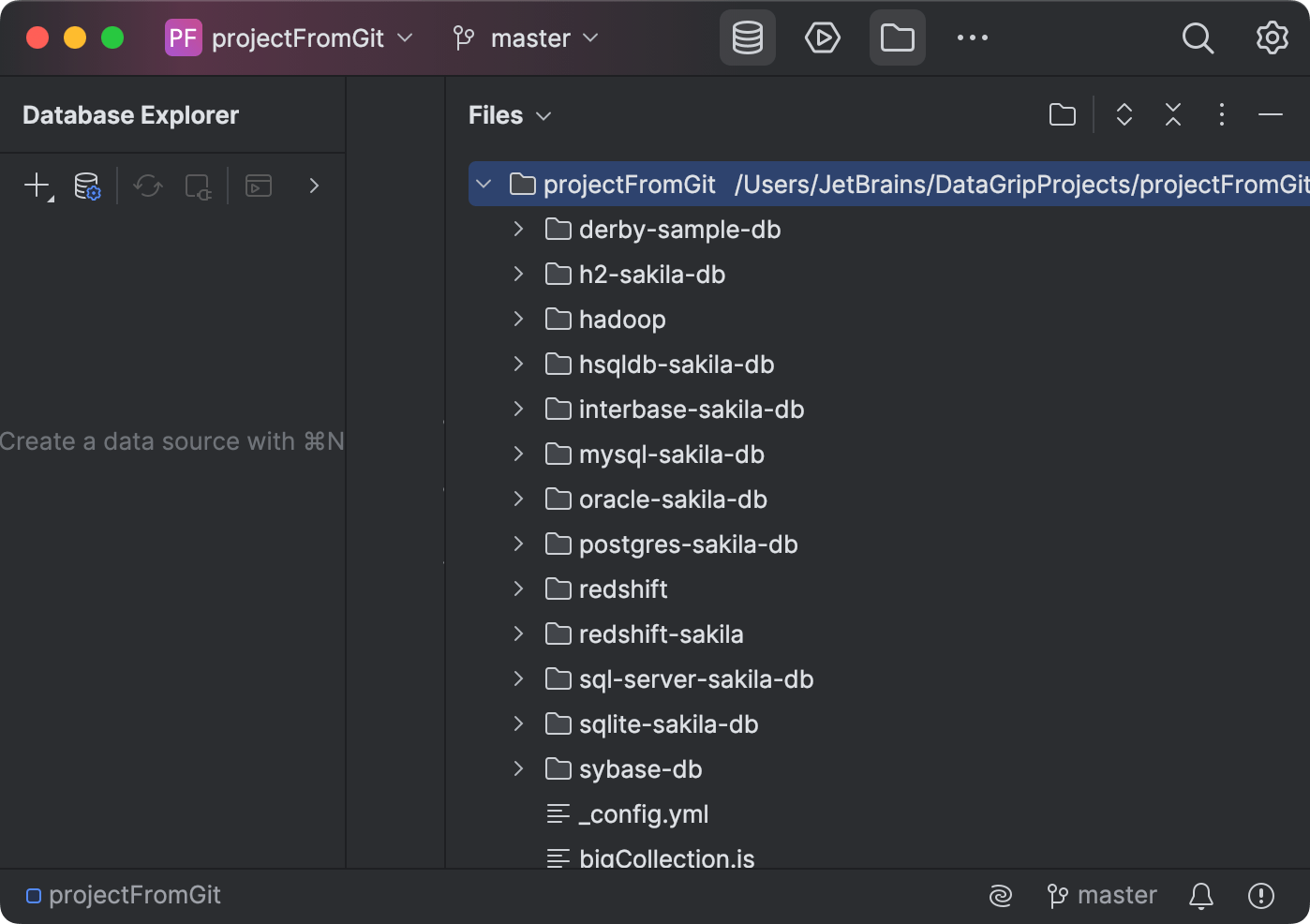Open the projectFromGit project dropdown

[x=290, y=38]
